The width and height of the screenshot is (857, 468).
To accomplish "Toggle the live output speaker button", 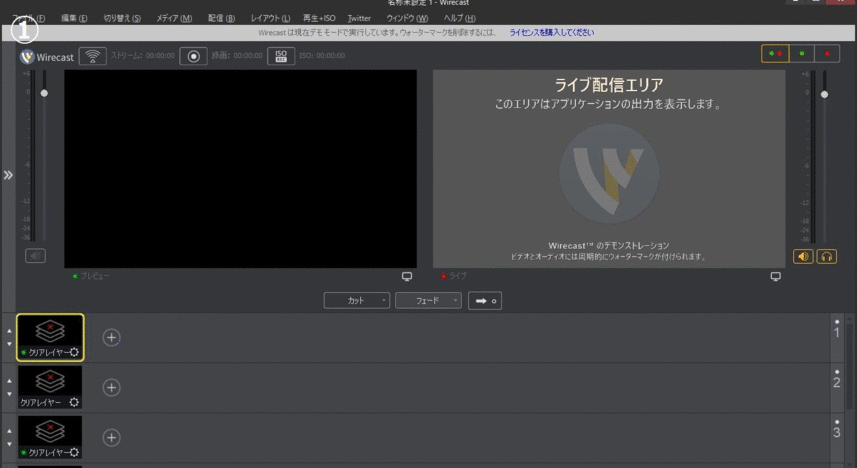I will [x=803, y=256].
